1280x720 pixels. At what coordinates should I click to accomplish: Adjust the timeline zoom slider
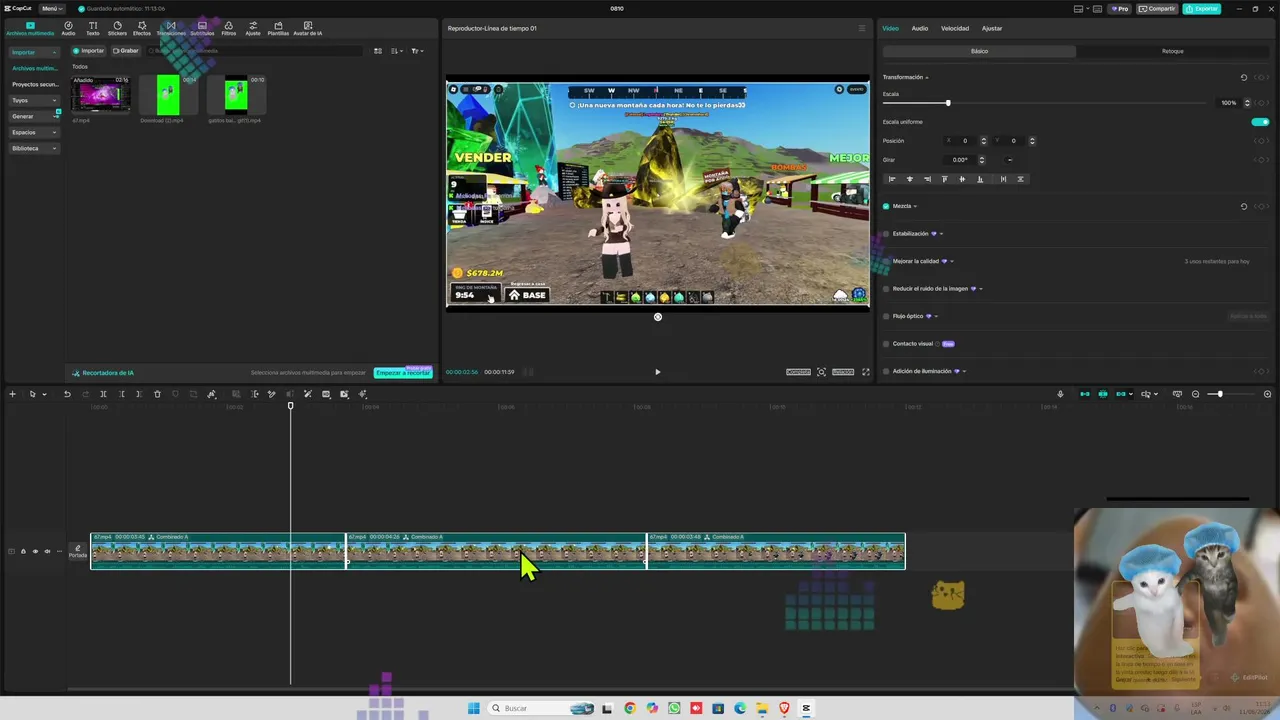pyautogui.click(x=1219, y=394)
